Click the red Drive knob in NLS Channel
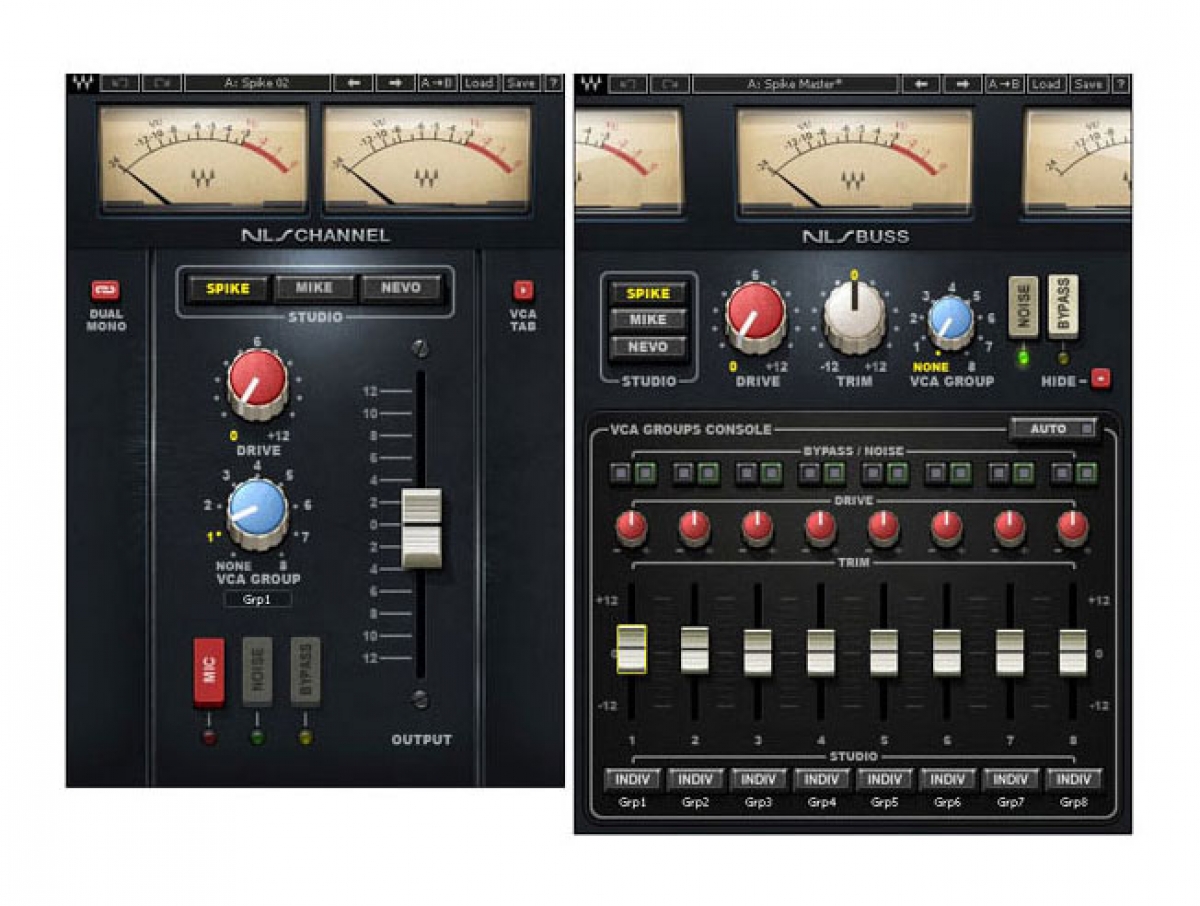Image resolution: width=1200 pixels, height=906 pixels. coord(258,382)
